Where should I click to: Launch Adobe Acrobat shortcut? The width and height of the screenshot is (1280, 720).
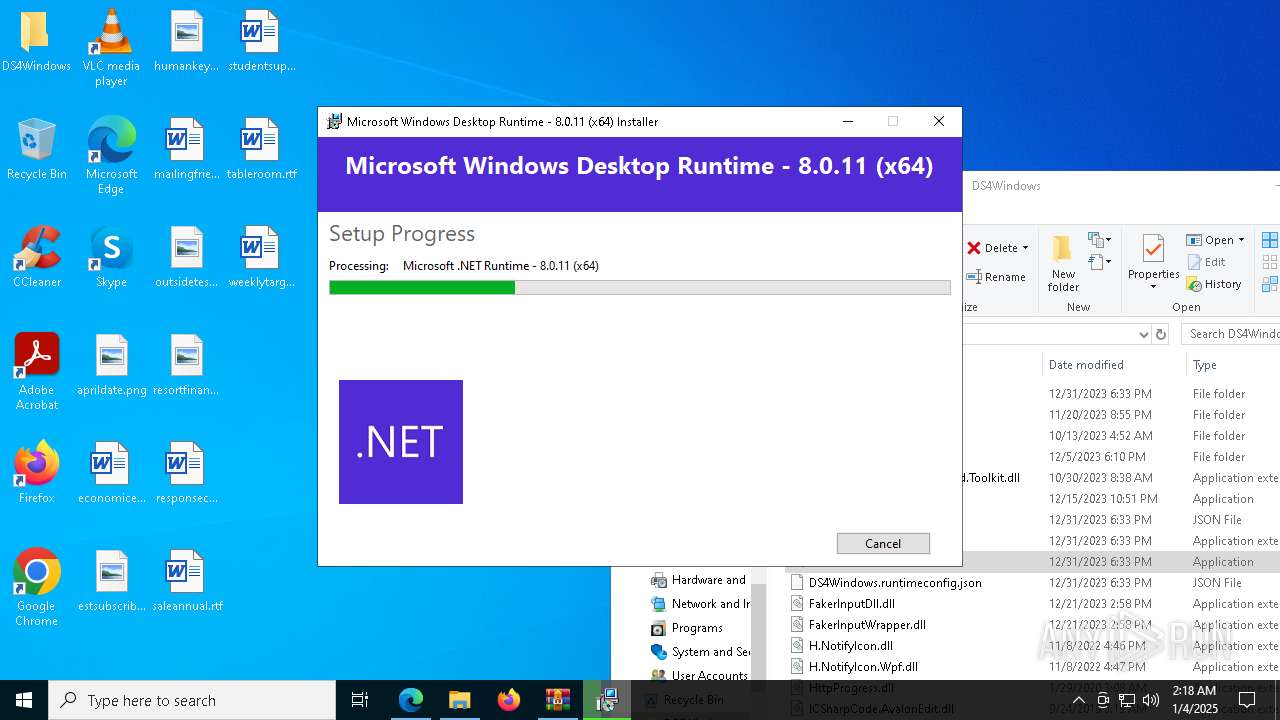coord(36,372)
